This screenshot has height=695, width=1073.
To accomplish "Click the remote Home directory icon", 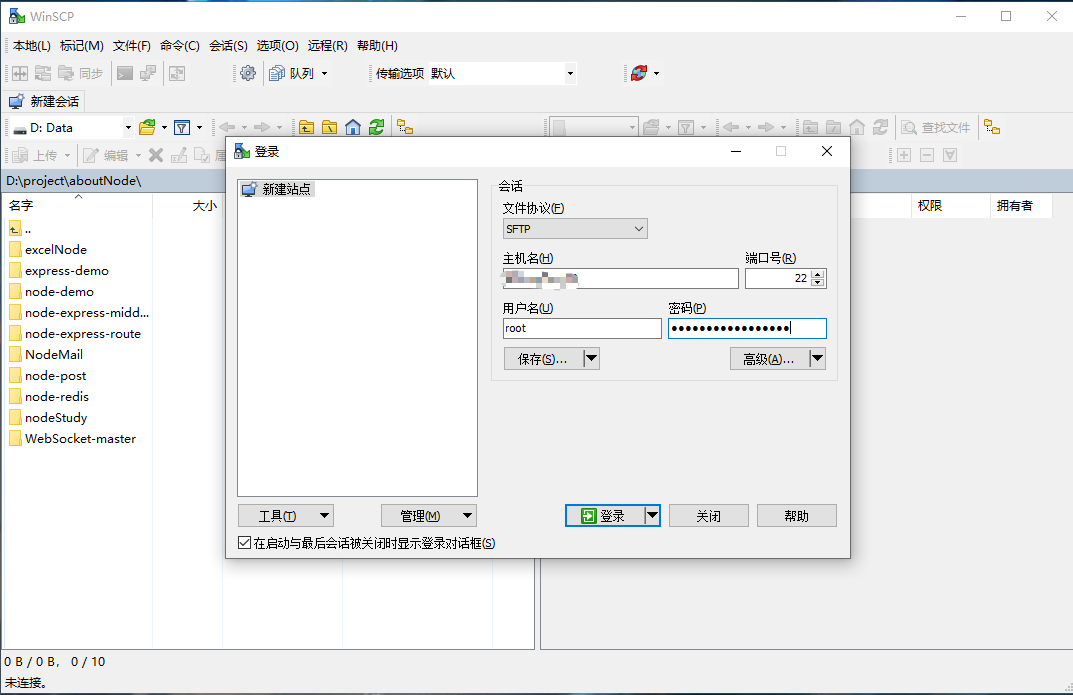I will point(857,127).
